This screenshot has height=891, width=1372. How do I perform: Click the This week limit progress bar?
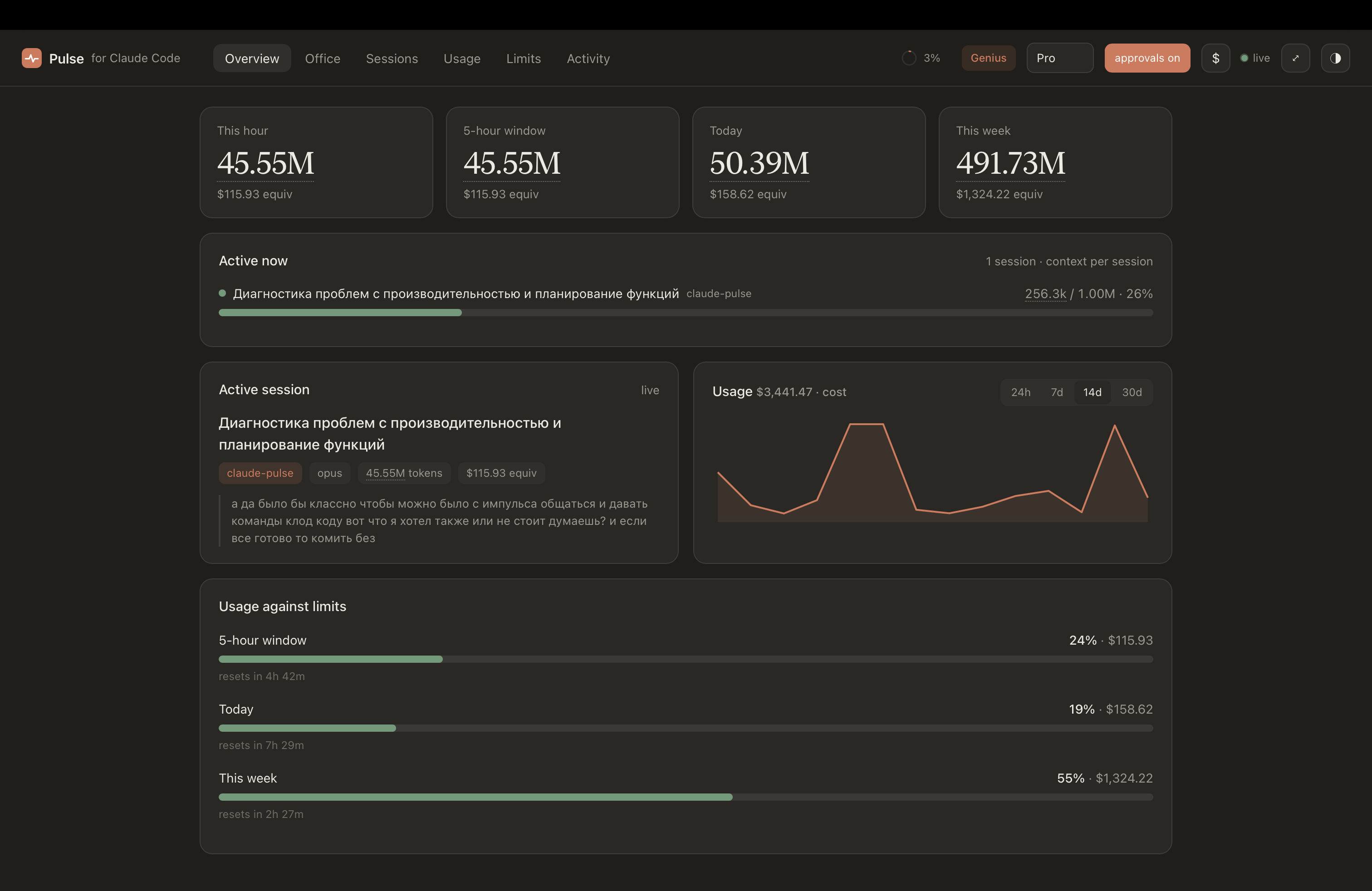point(686,797)
